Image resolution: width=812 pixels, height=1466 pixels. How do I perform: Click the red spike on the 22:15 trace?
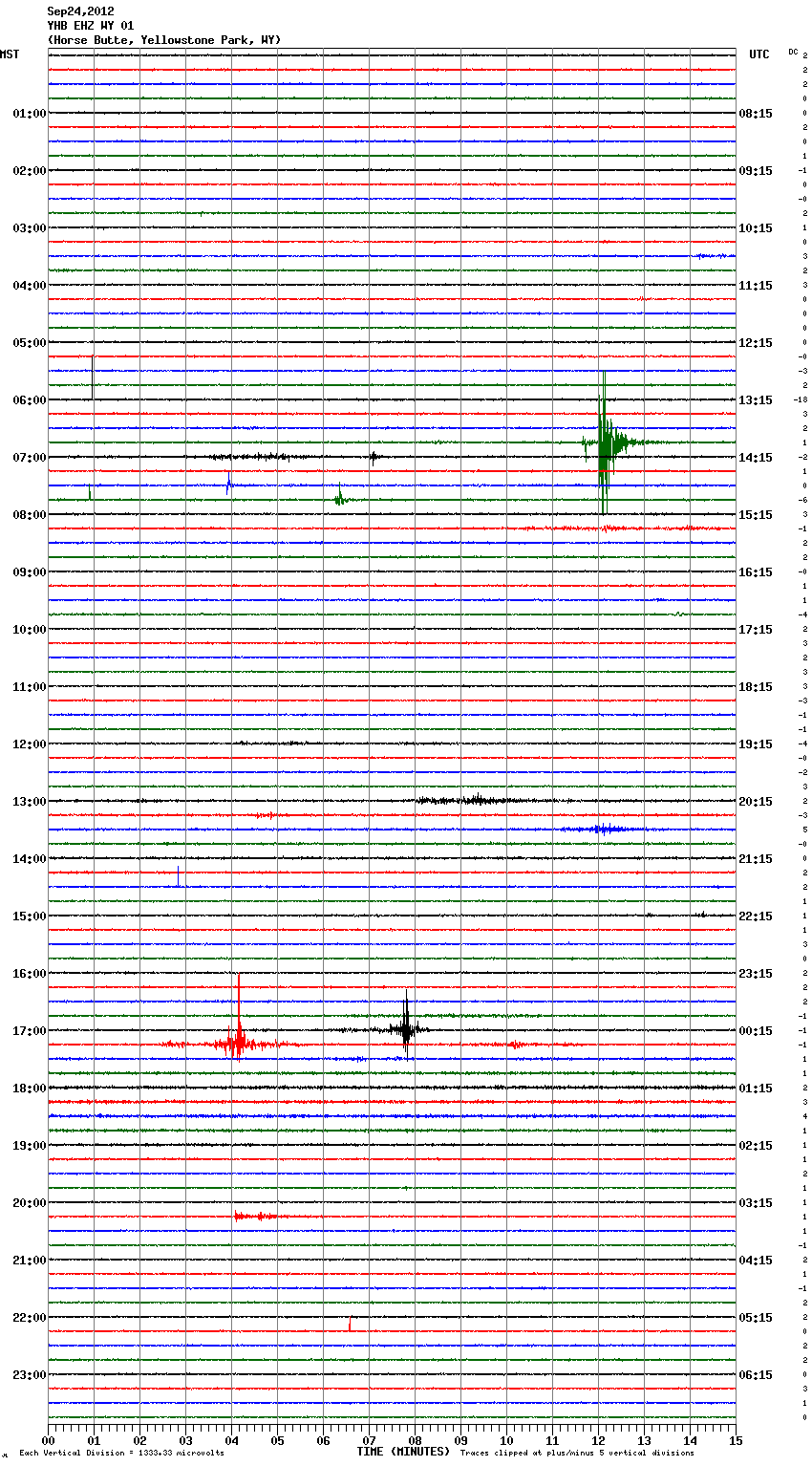pyautogui.click(x=350, y=1324)
